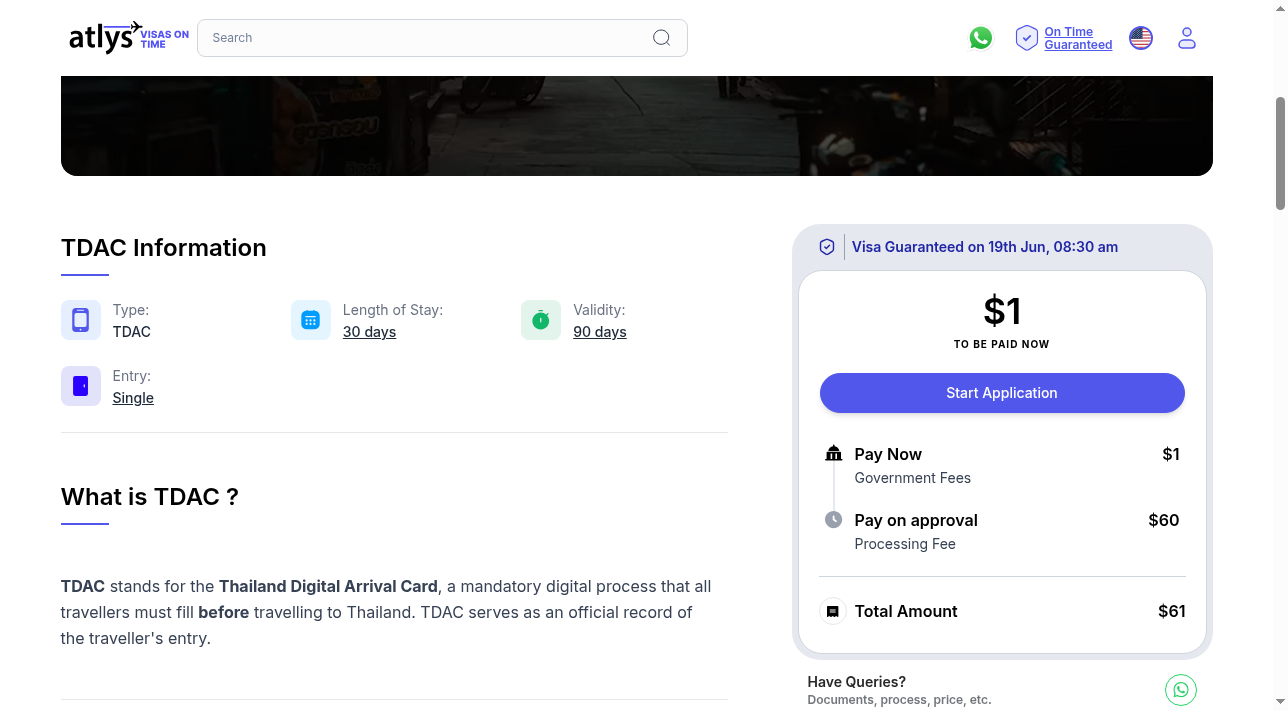Click the Single entry link
Image resolution: width=1288 pixels, height=711 pixels.
coord(133,398)
